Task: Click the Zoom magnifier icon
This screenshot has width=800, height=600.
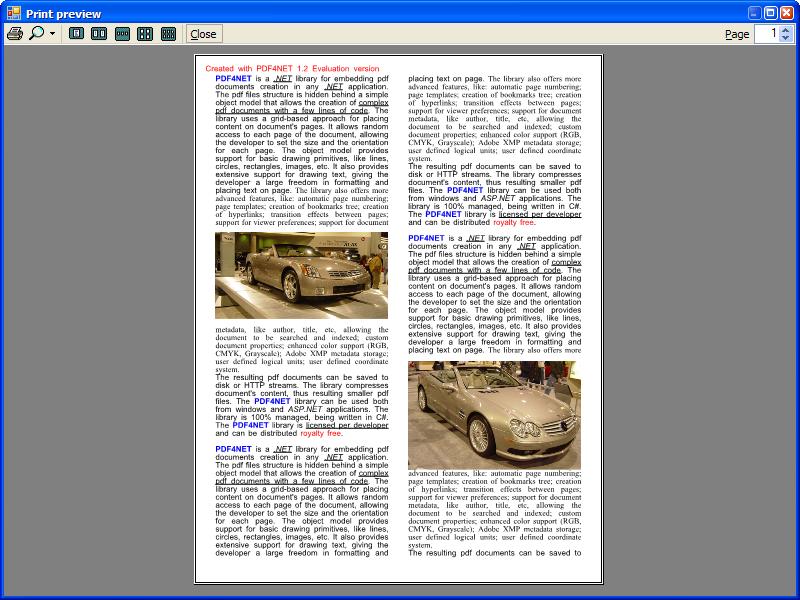Action: [36, 34]
